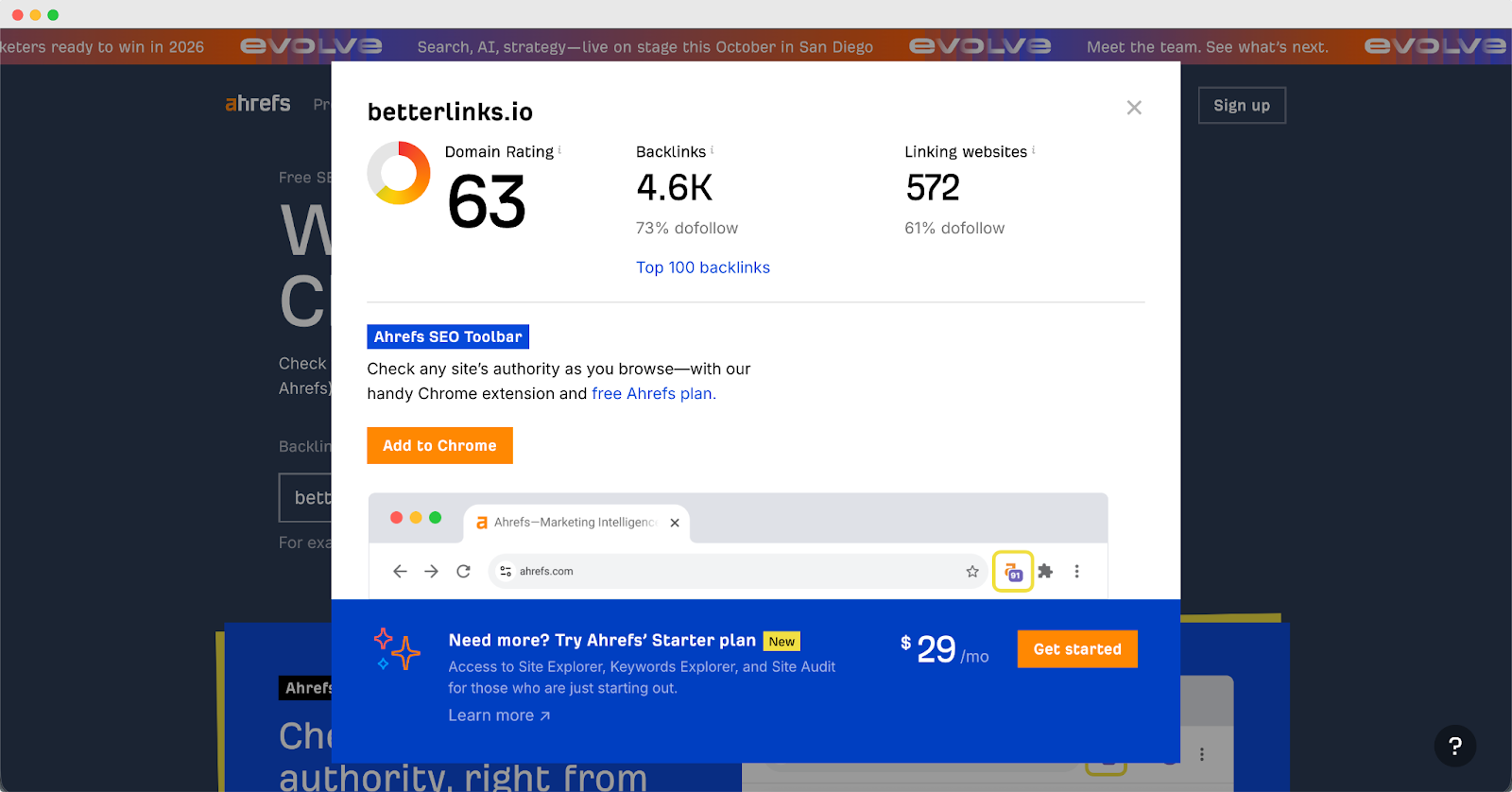Image resolution: width=1512 pixels, height=792 pixels.
Task: Click the forward arrow in browser preview
Action: tap(431, 571)
